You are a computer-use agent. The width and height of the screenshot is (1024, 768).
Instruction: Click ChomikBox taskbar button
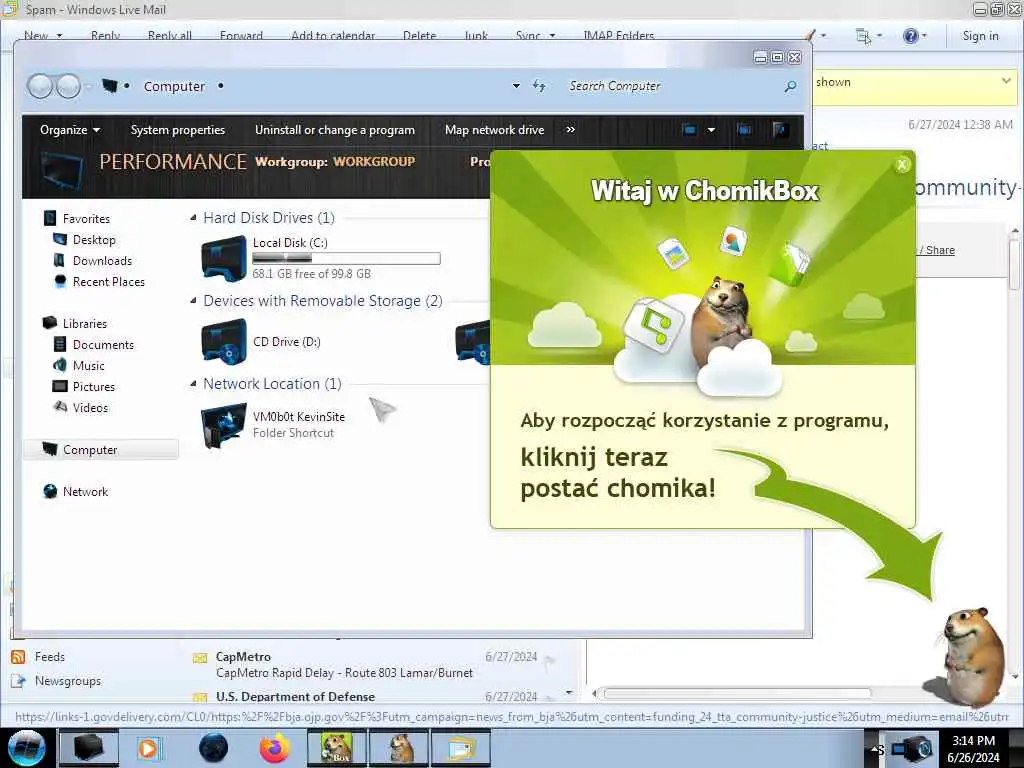coord(336,748)
